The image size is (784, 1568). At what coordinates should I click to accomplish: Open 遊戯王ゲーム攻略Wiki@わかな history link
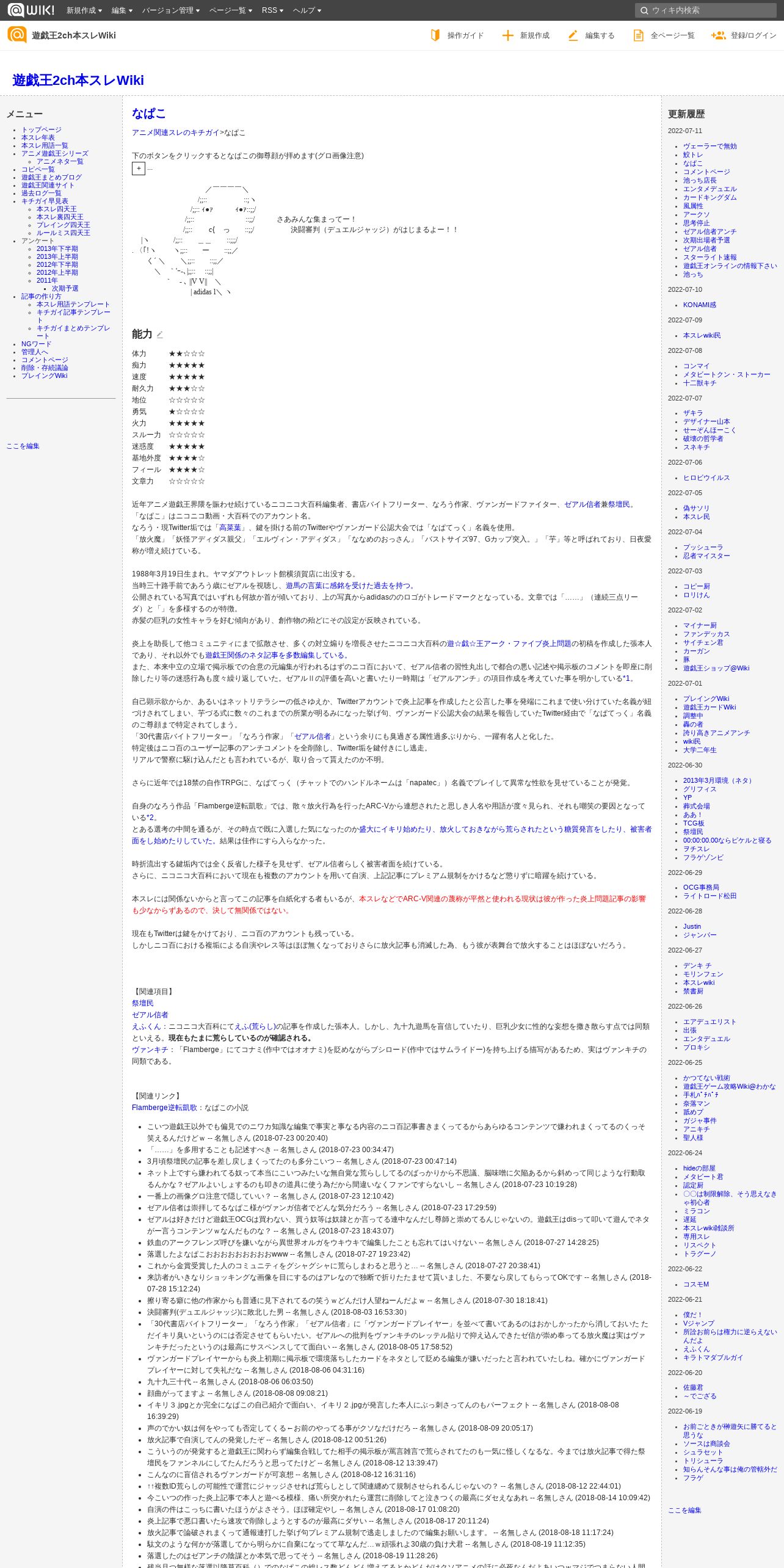pos(730,1087)
